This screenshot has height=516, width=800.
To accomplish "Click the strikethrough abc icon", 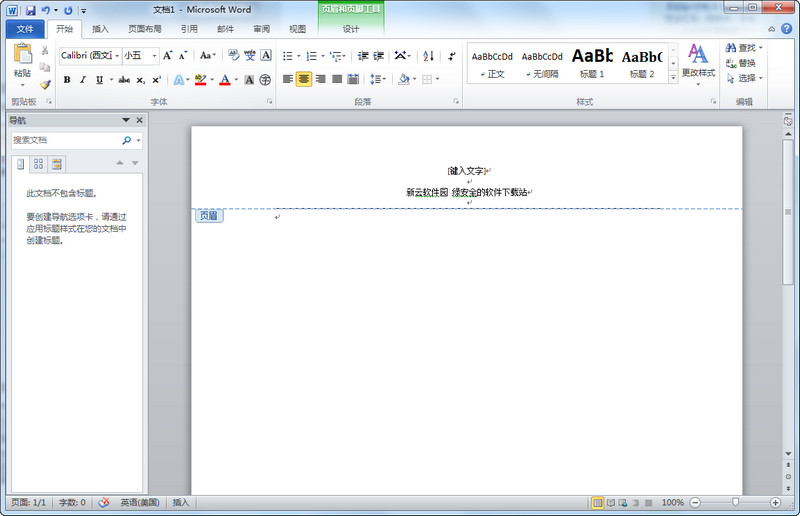I will click(125, 79).
